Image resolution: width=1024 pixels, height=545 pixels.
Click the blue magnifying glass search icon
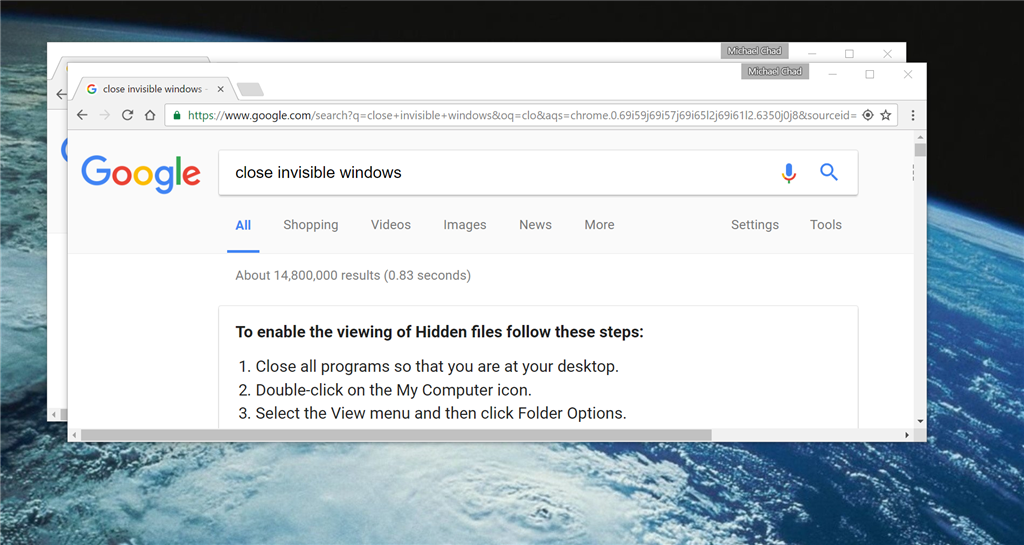pos(829,172)
